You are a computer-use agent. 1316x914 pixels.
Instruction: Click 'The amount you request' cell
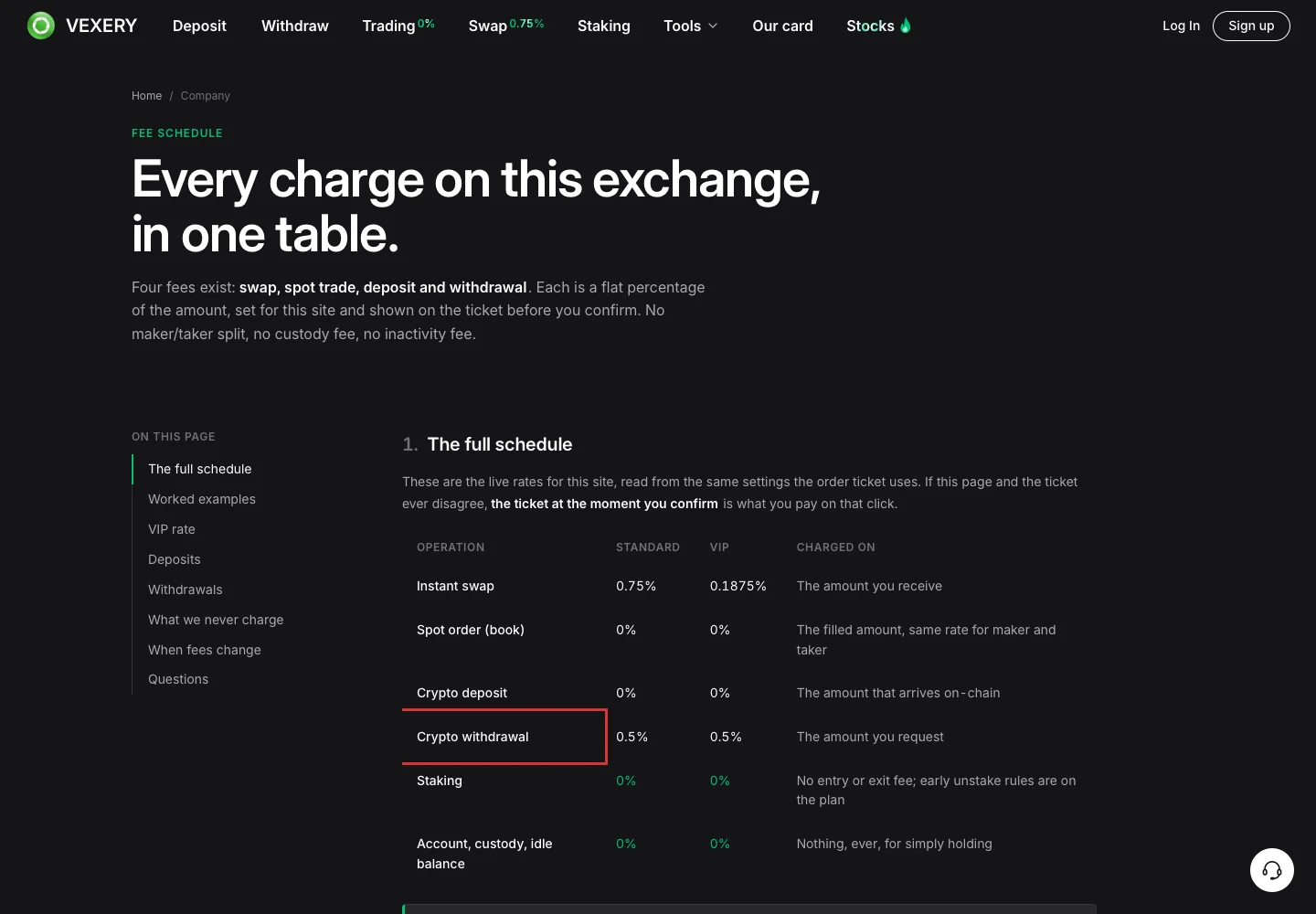point(870,737)
